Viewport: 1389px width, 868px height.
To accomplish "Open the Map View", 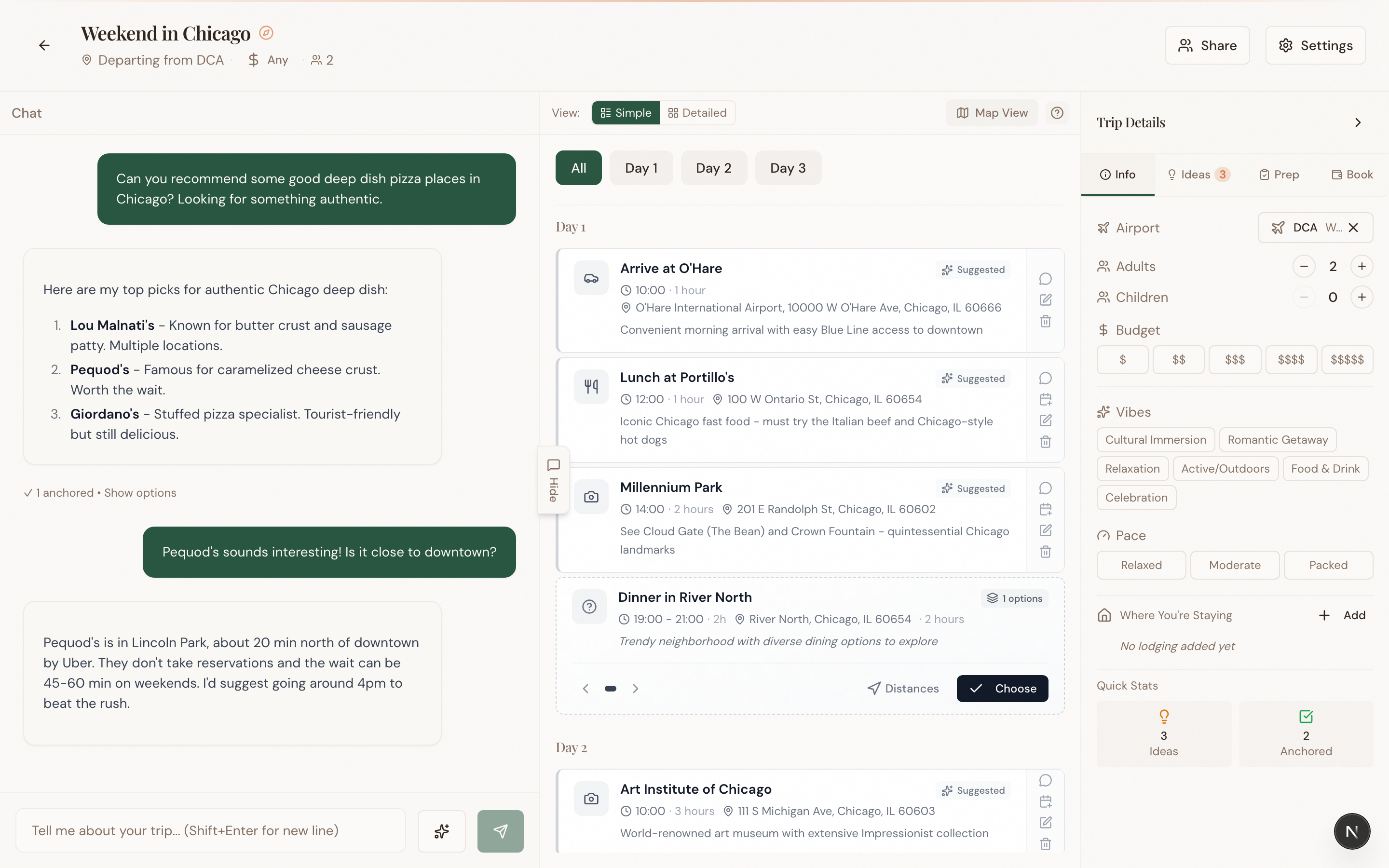I will (x=991, y=112).
